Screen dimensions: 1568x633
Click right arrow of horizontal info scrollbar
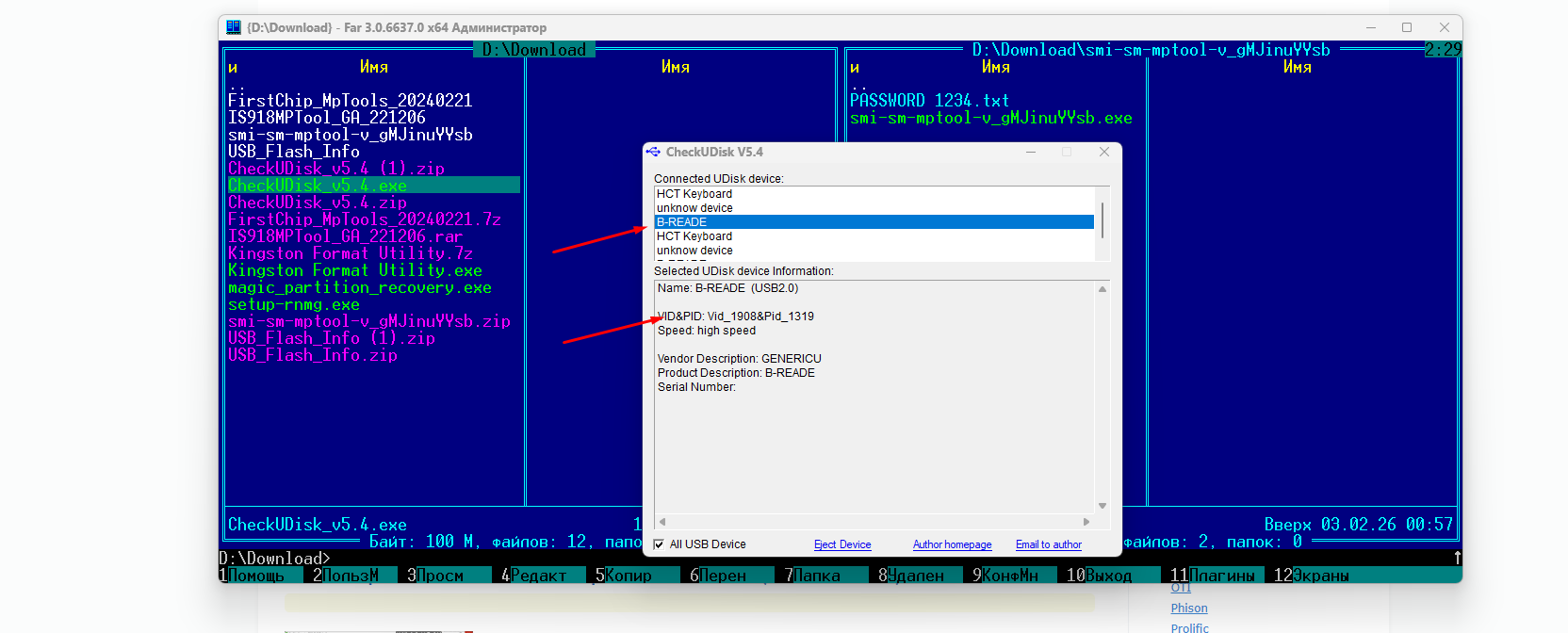pyautogui.click(x=1086, y=522)
